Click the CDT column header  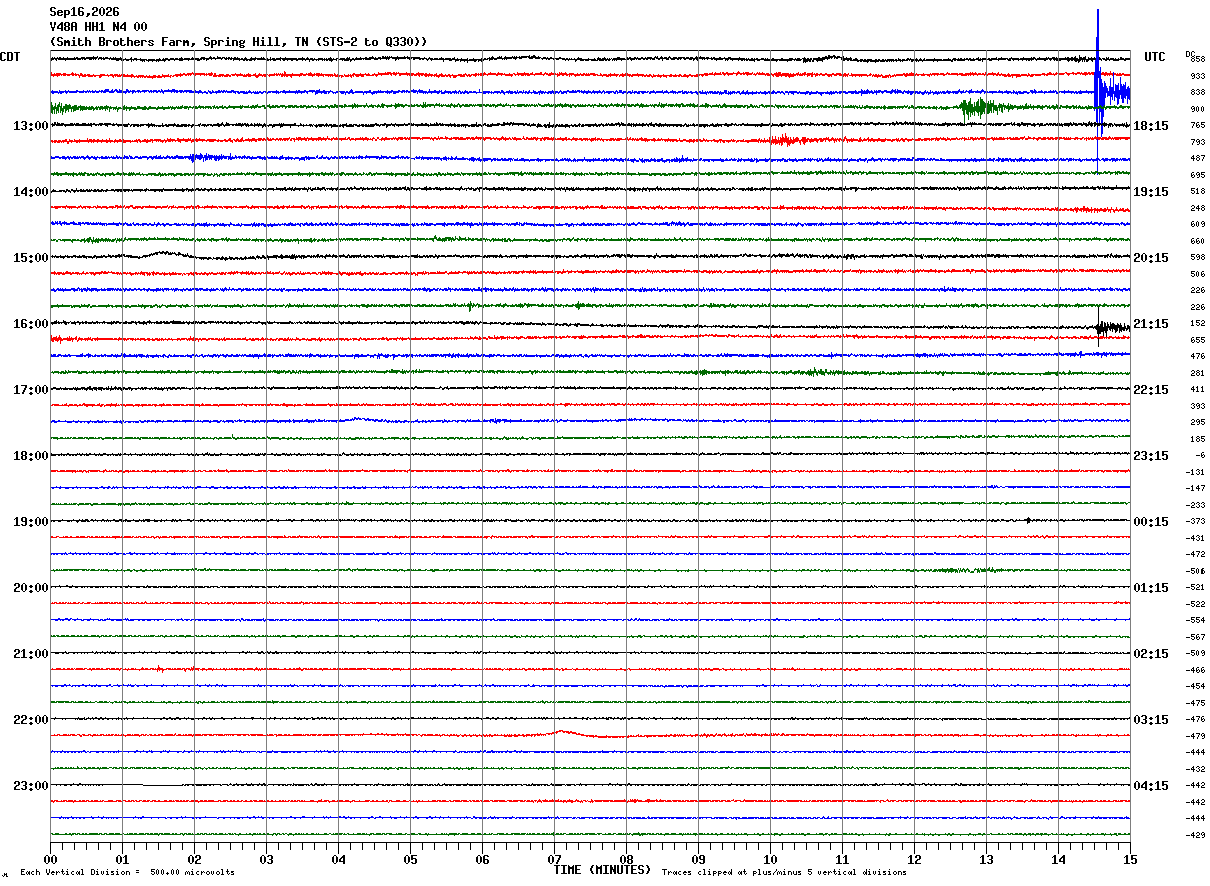10,57
